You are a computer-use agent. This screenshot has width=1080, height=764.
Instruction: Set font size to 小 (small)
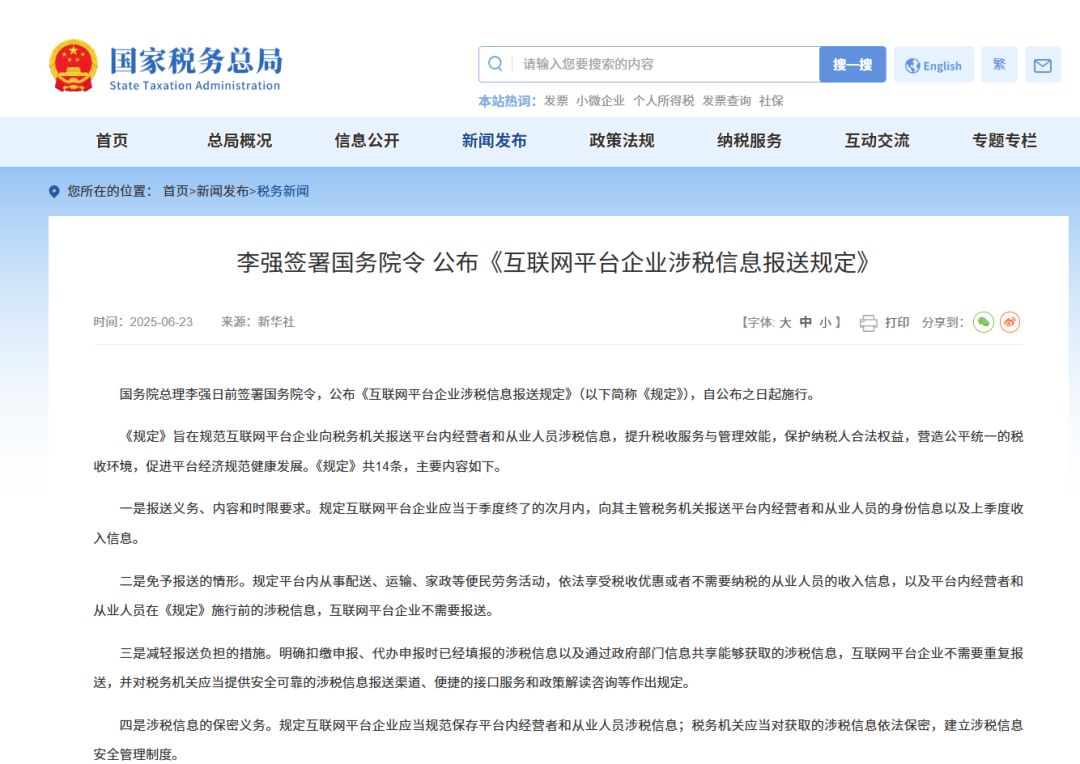pyautogui.click(x=827, y=322)
